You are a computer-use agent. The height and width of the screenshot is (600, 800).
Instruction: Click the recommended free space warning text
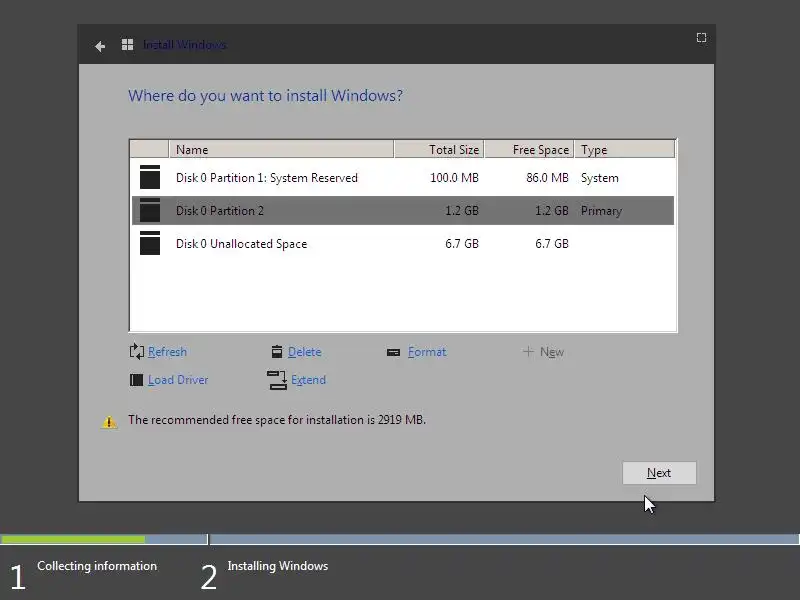point(277,419)
